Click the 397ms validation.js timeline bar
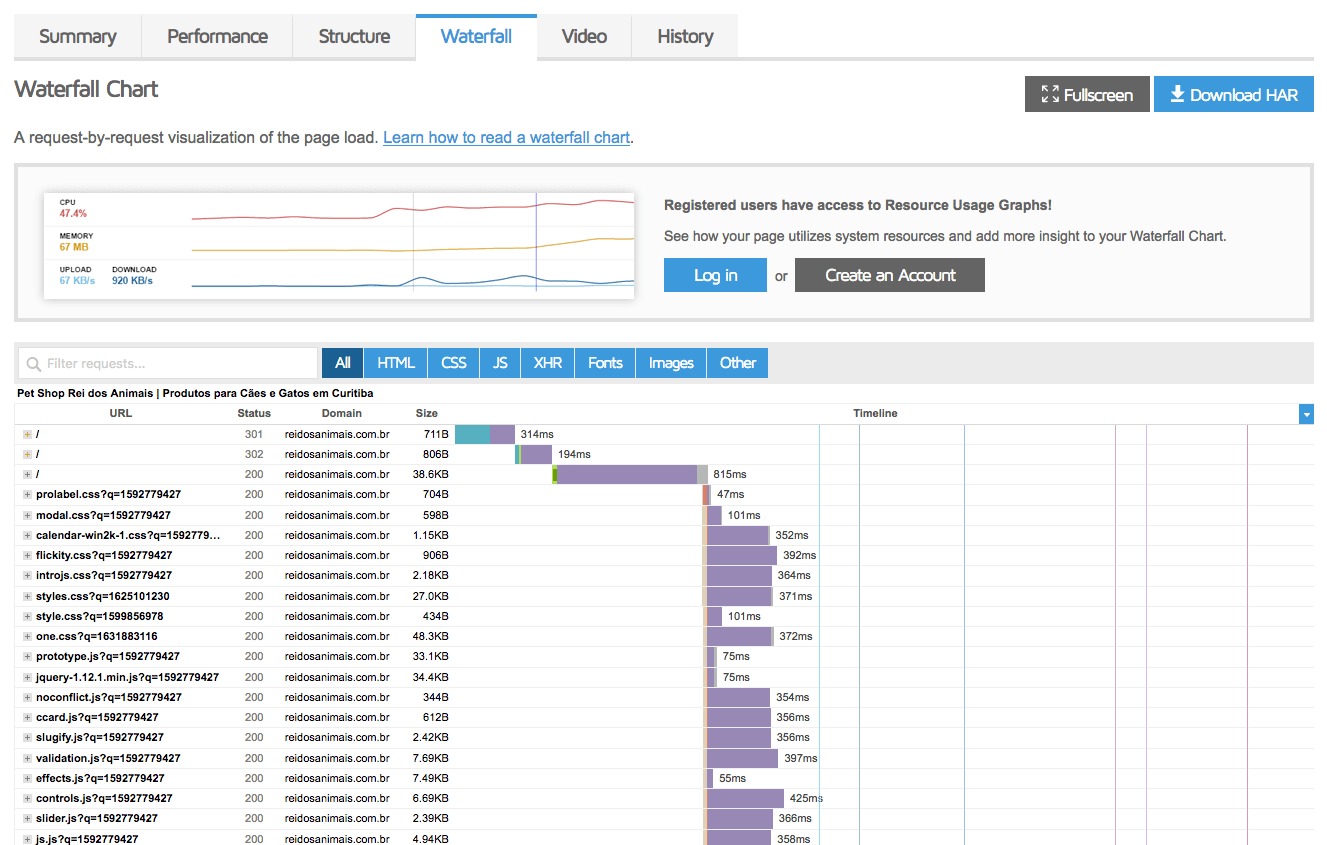 tap(741, 758)
